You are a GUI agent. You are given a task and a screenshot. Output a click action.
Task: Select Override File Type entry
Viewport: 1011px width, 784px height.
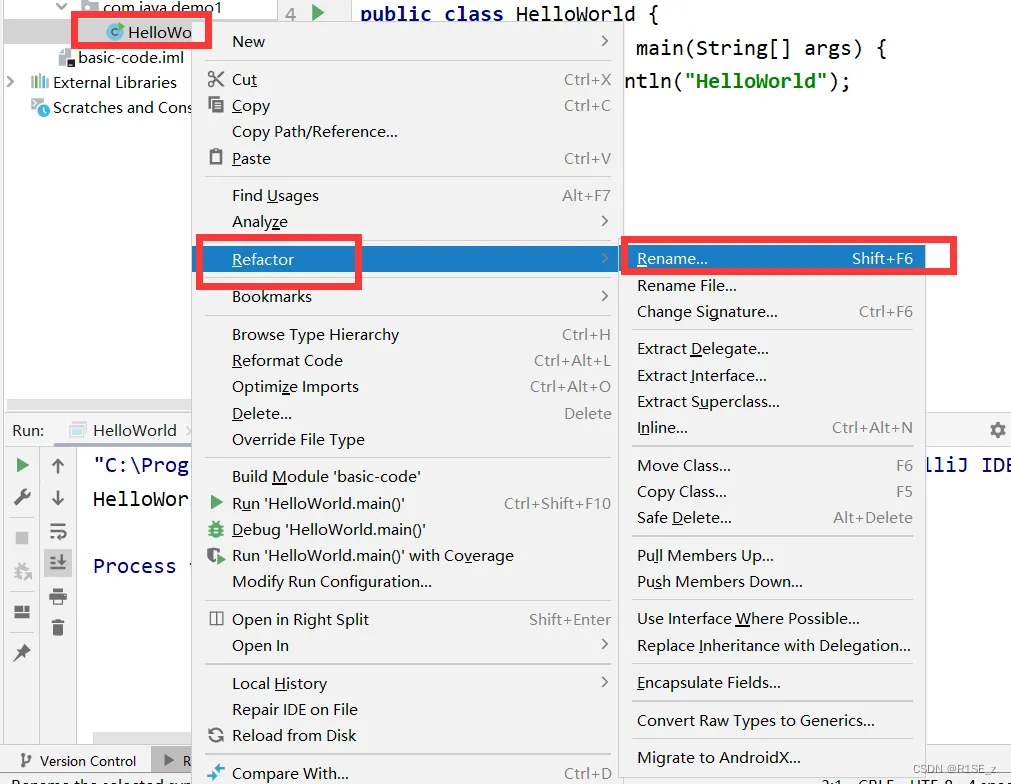point(407,439)
